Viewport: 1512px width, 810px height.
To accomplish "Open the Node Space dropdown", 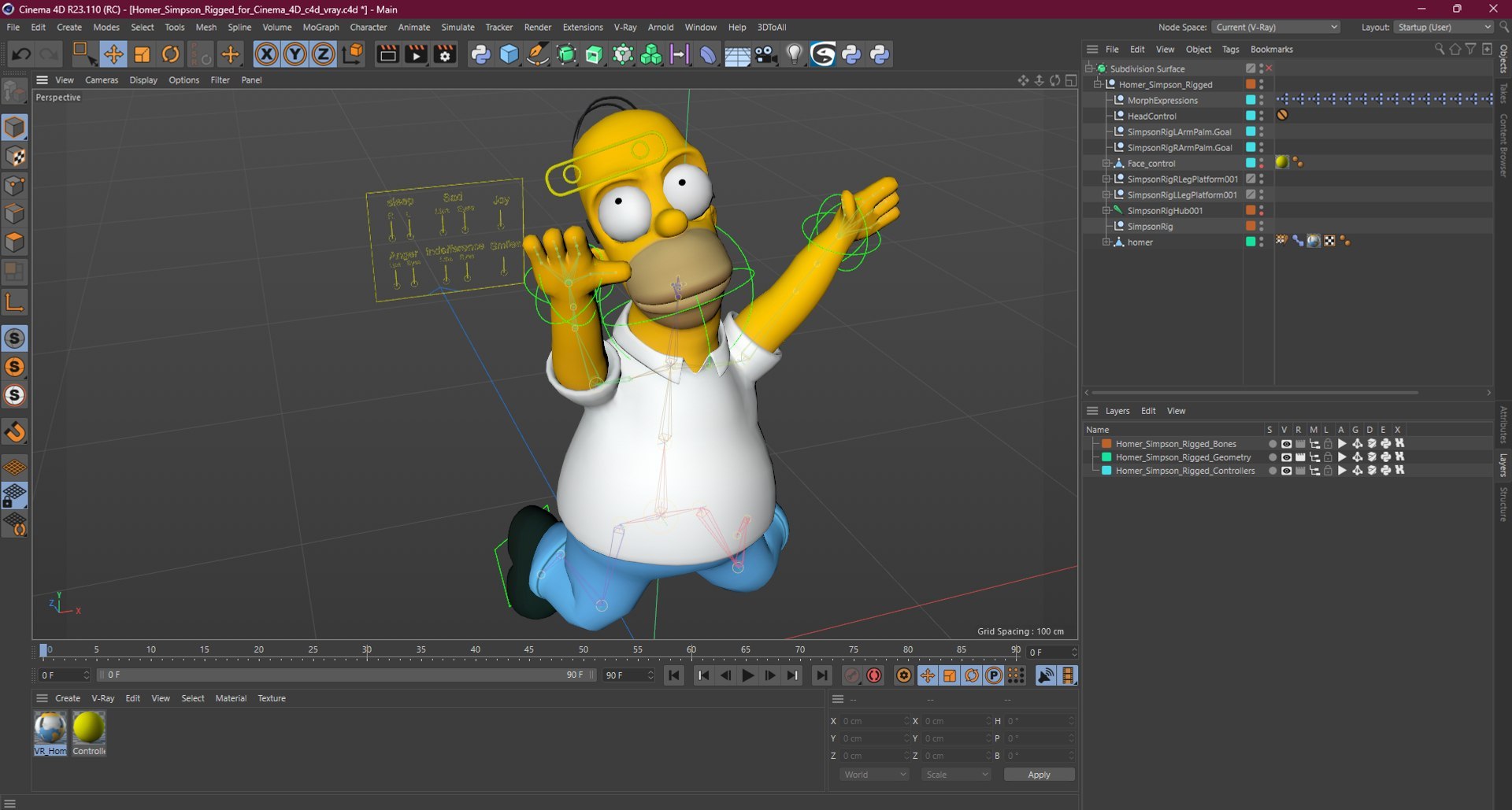I will pos(1275,27).
